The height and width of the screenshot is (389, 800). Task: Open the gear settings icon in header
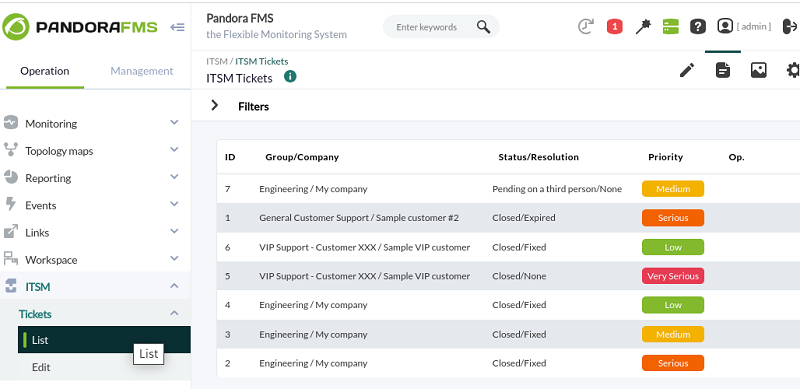point(792,70)
